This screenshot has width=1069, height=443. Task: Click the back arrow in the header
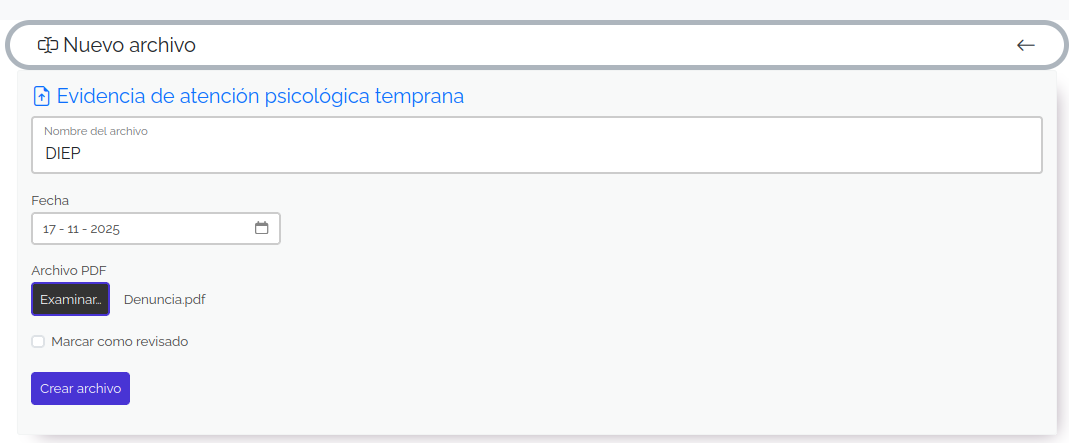pos(1025,45)
